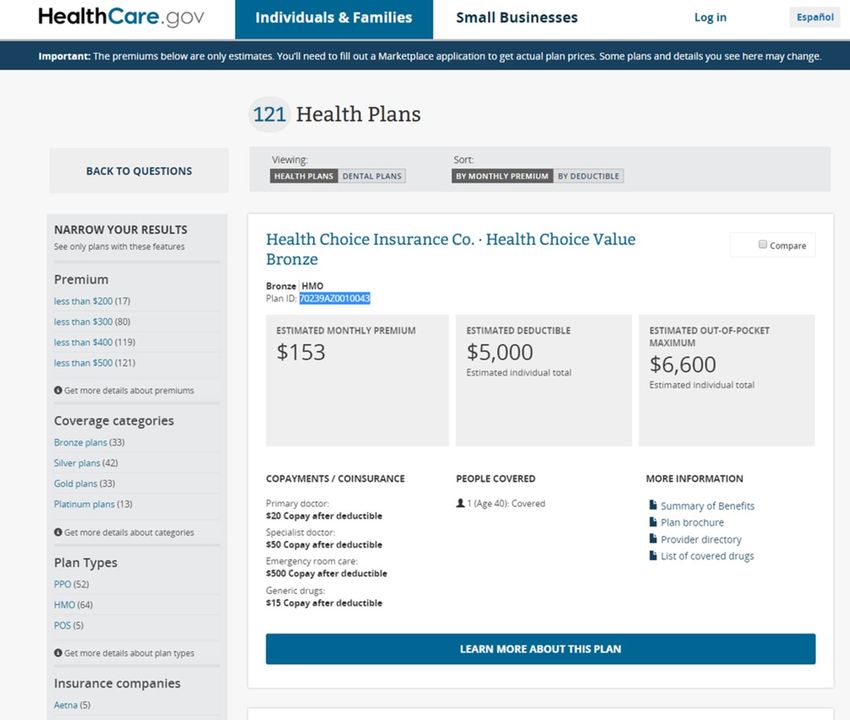850x720 pixels.
Task: Click the $6,600 out-of-pocket maximum value
Action: [682, 365]
